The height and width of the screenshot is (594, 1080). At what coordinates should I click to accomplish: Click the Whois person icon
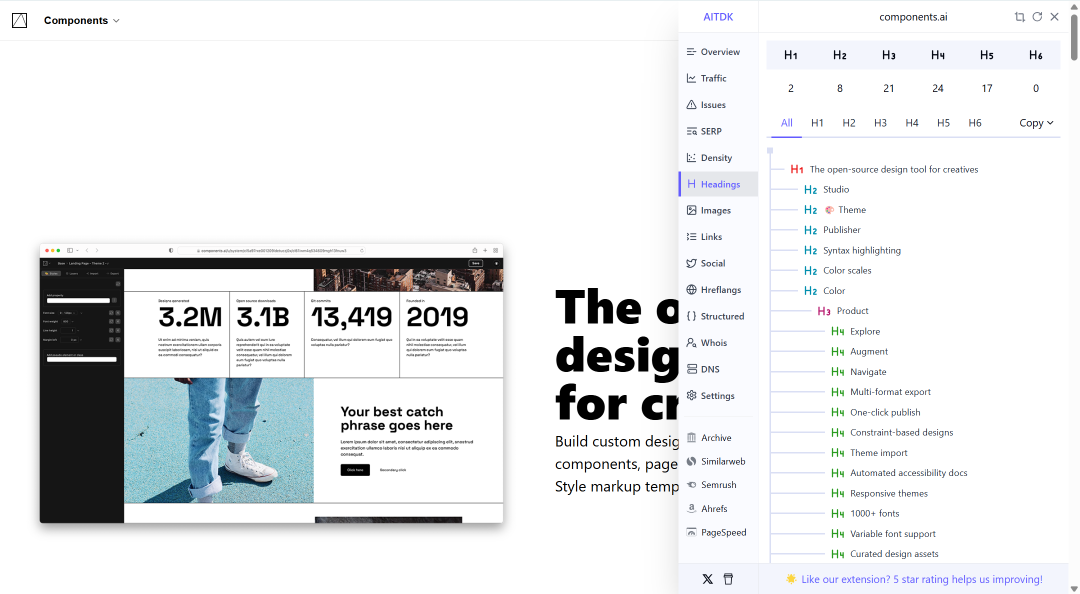pyautogui.click(x=692, y=342)
